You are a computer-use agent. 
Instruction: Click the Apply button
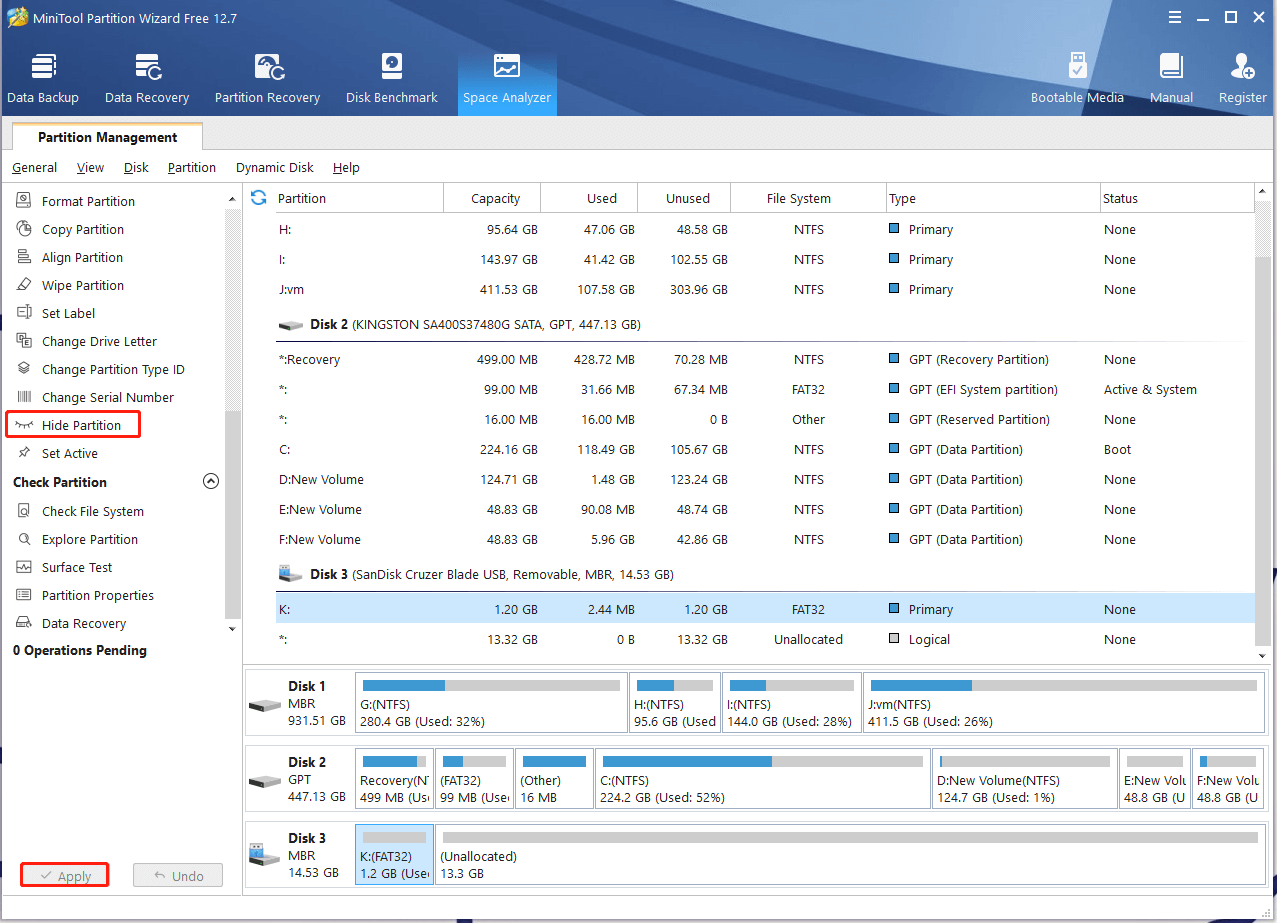pos(65,876)
